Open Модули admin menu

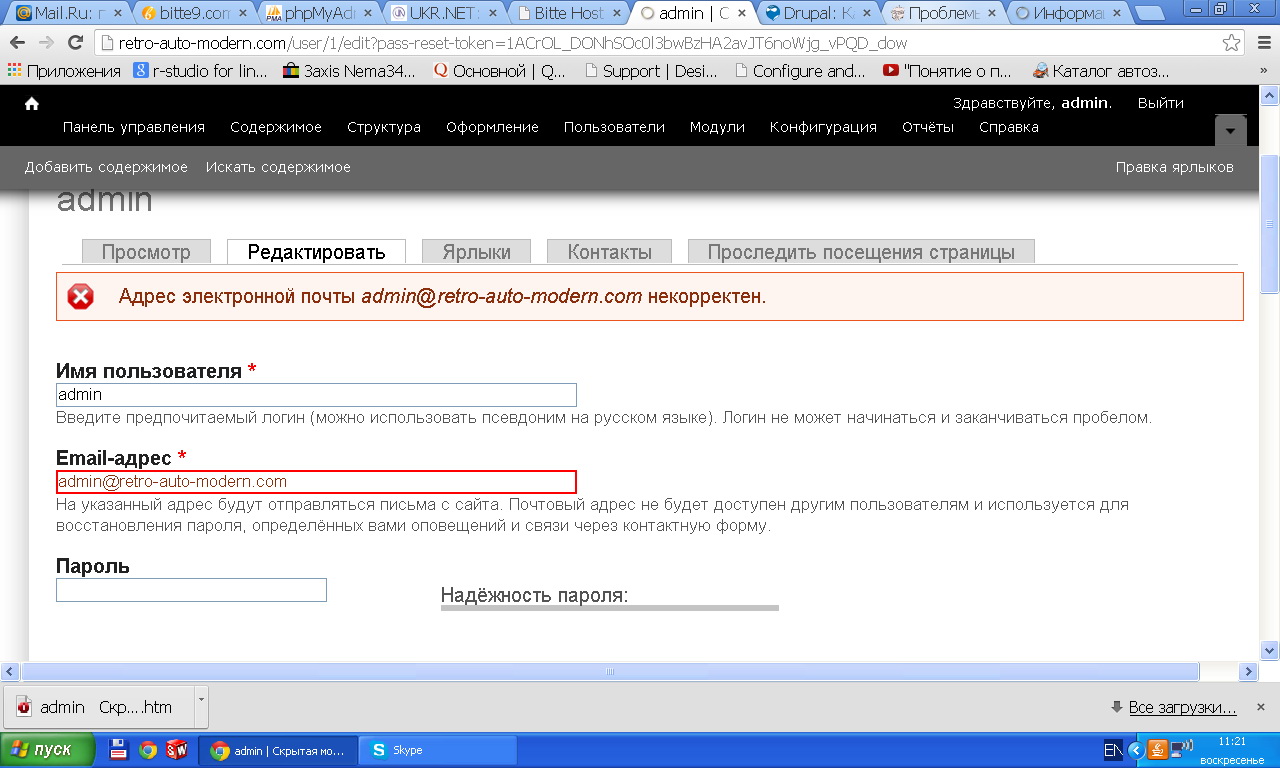(717, 127)
